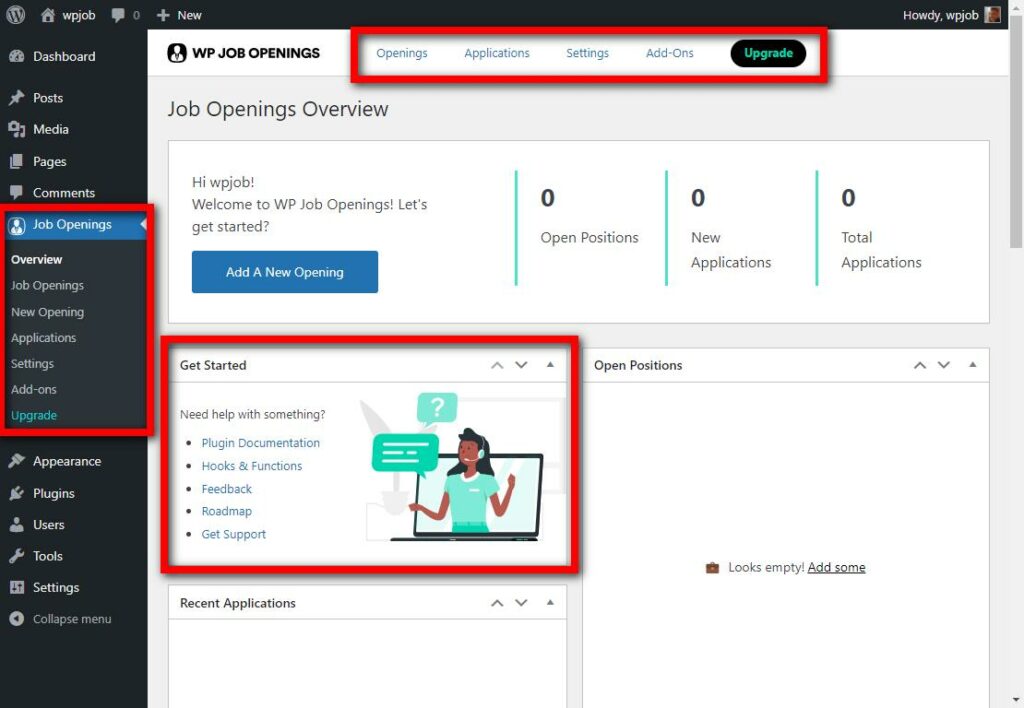Click the Tools wrench icon

pyautogui.click(x=17, y=556)
